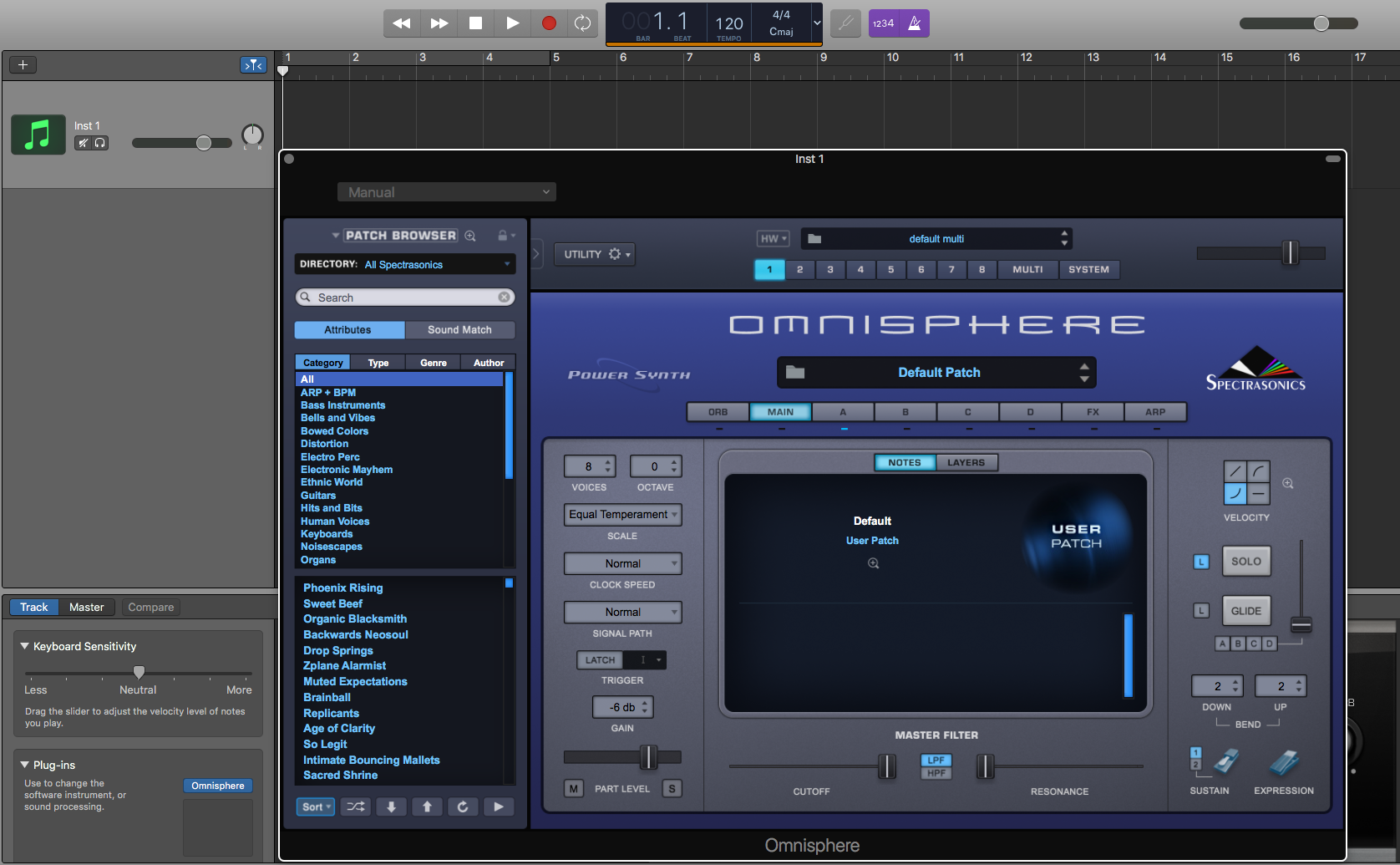Expand the Directory All Spectrasonics dropdown

[405, 264]
